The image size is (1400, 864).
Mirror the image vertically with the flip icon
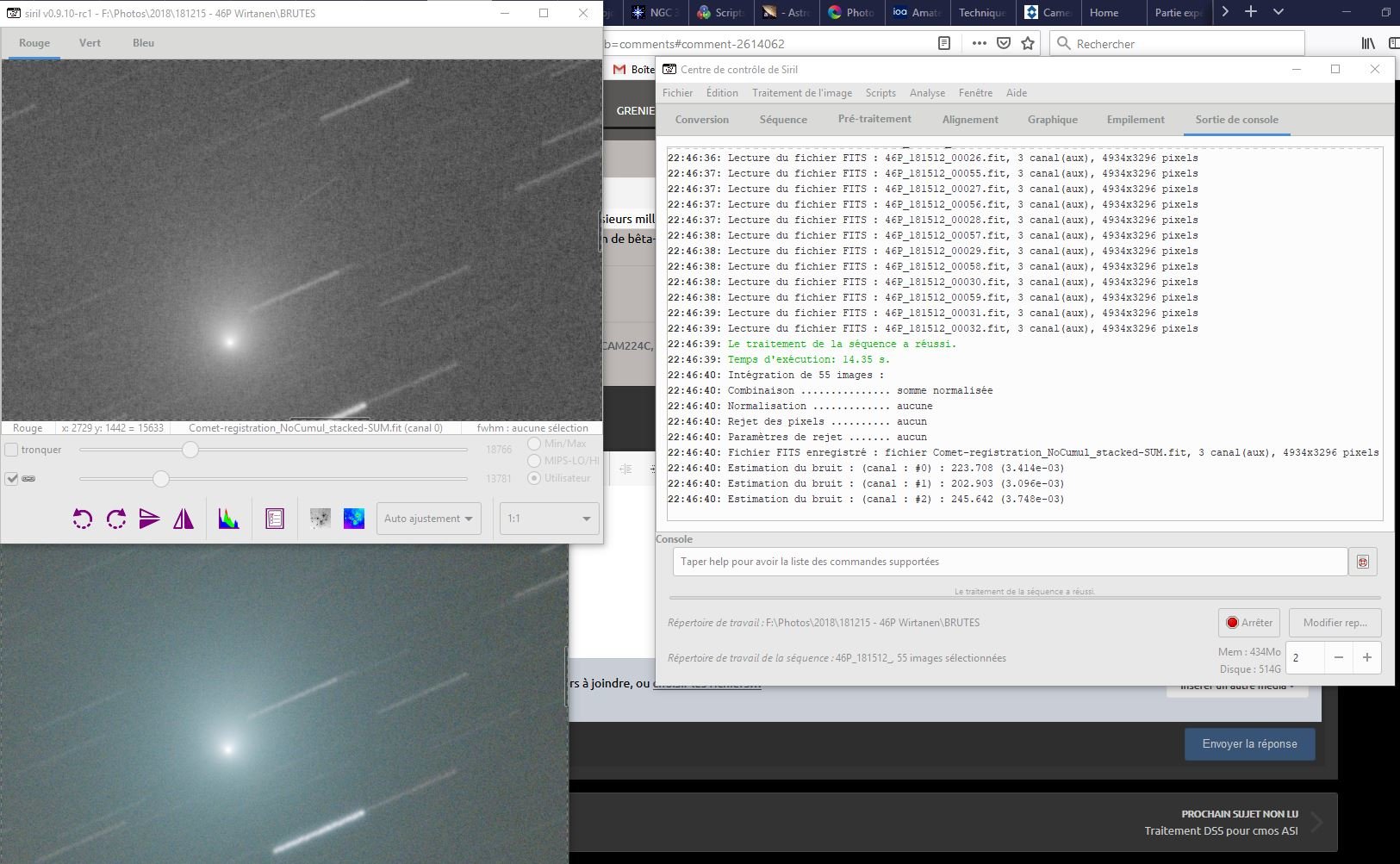pyautogui.click(x=150, y=519)
